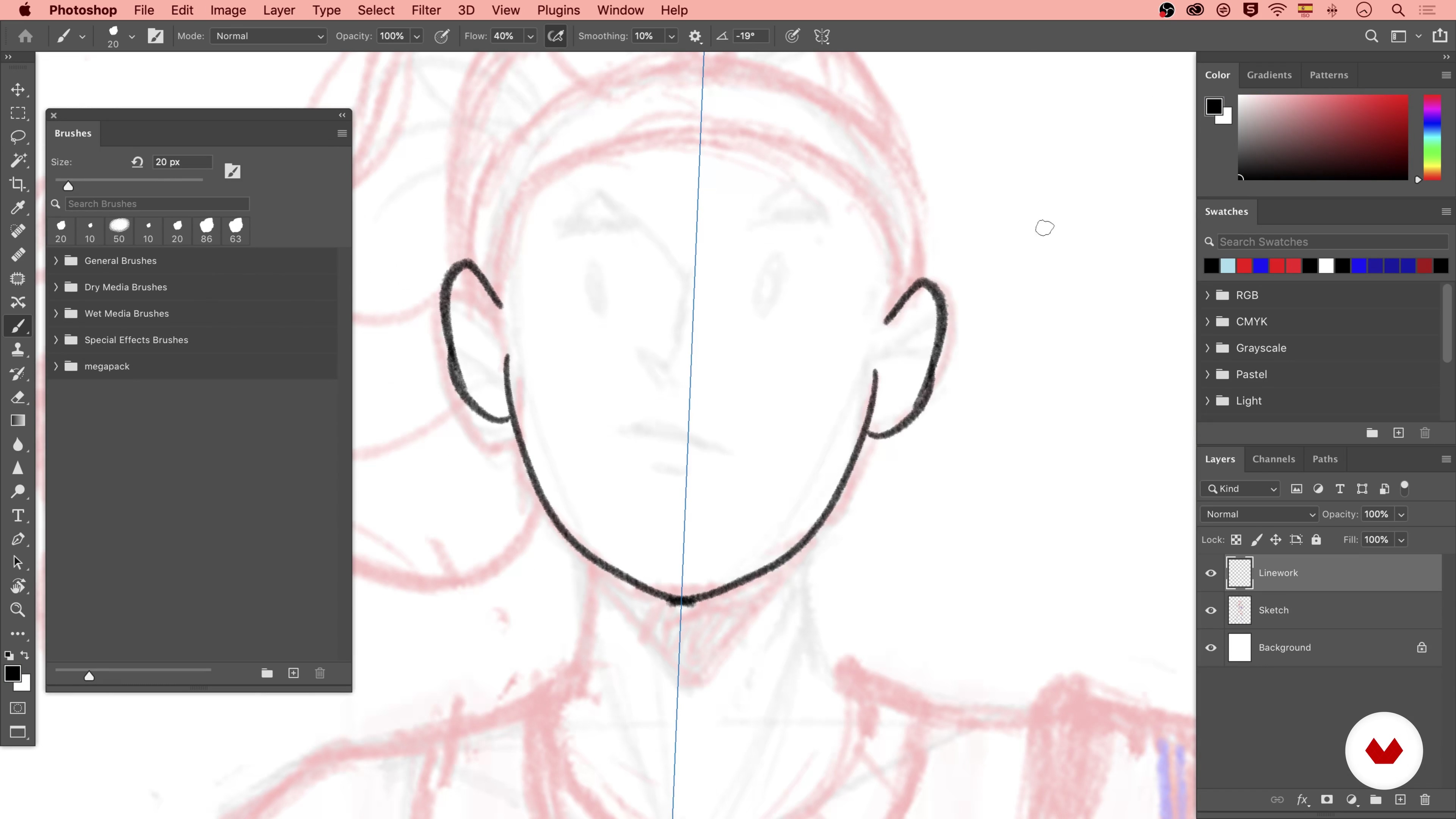The image size is (1456, 819).
Task: Switch to the Paths tab
Action: coord(1325,459)
